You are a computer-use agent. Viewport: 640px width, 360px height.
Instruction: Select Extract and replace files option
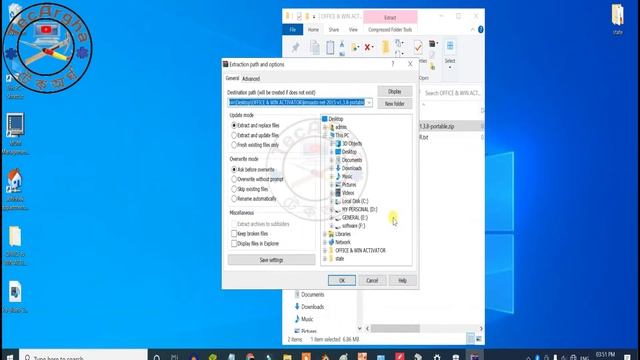(234, 125)
